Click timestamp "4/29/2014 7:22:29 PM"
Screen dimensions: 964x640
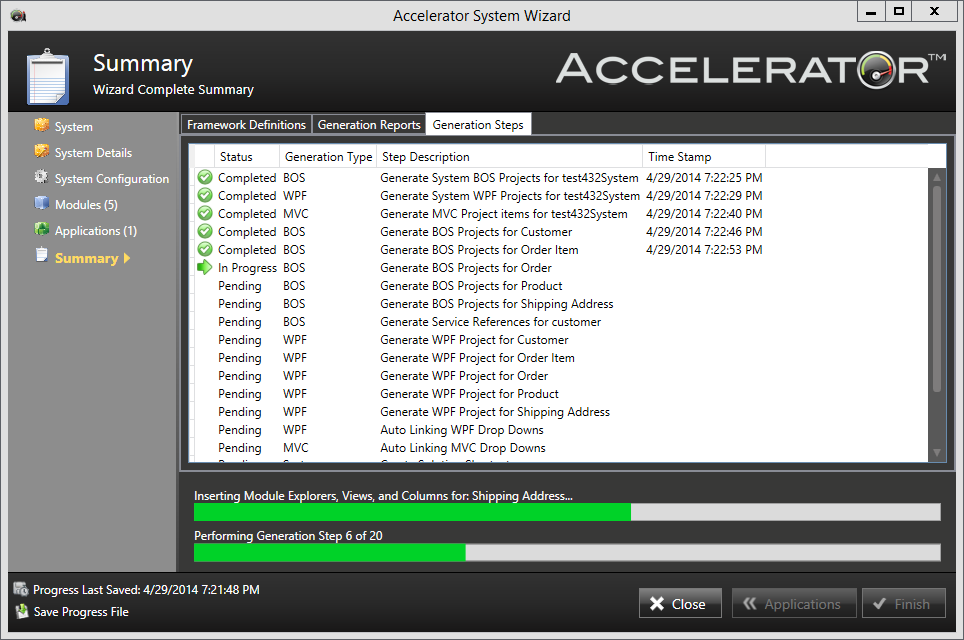704,196
